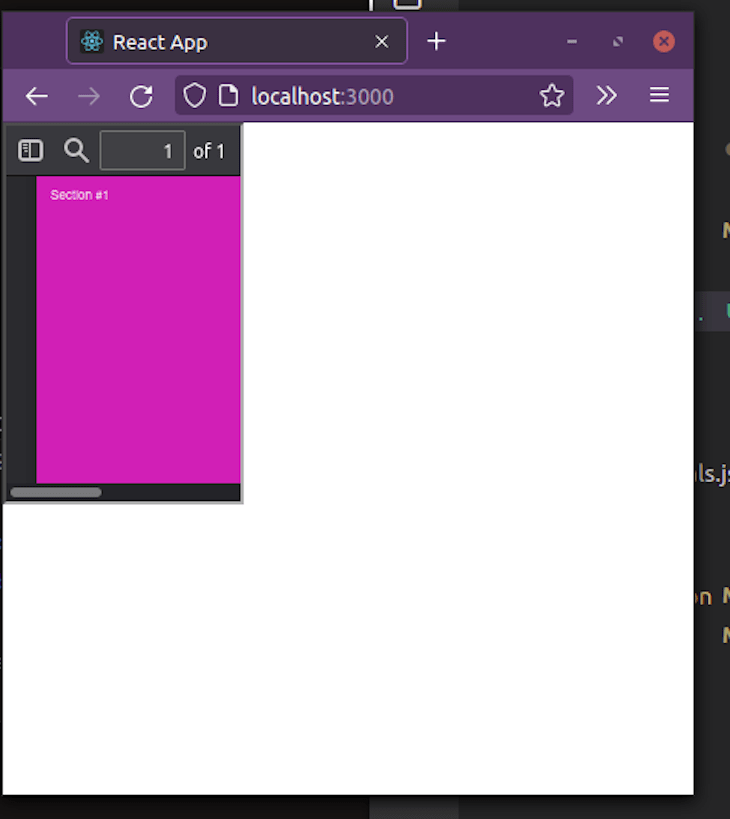Click the PDF page number field
Screen dimensions: 730x819
point(143,150)
